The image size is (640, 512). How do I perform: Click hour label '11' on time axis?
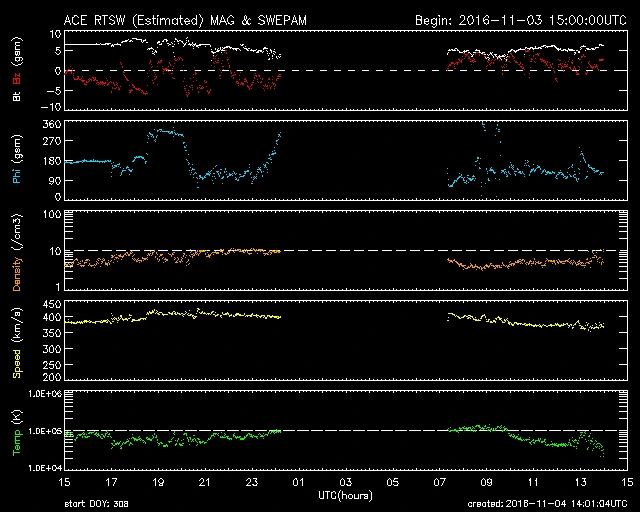533,483
